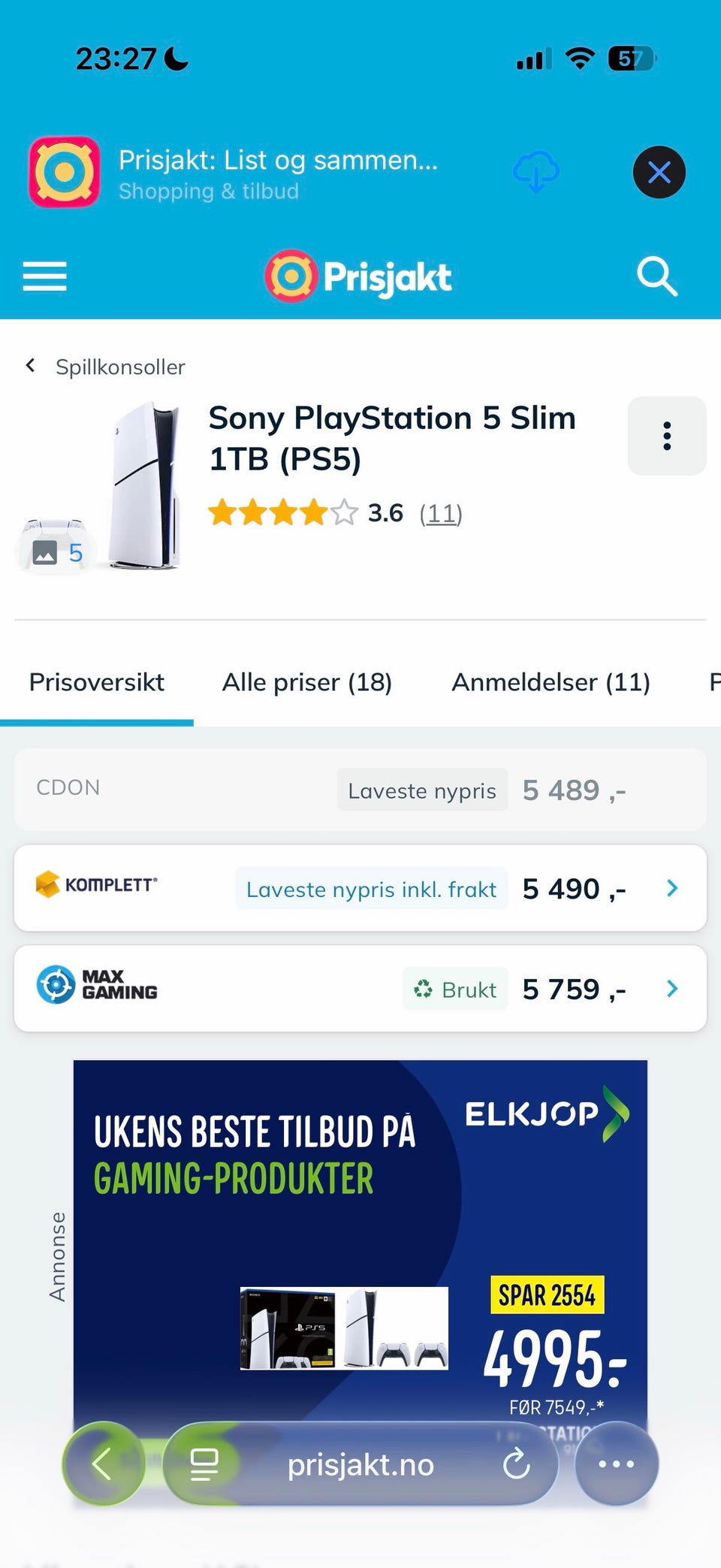
Task: Go back to Spillkonsoller category
Action: coord(105,367)
